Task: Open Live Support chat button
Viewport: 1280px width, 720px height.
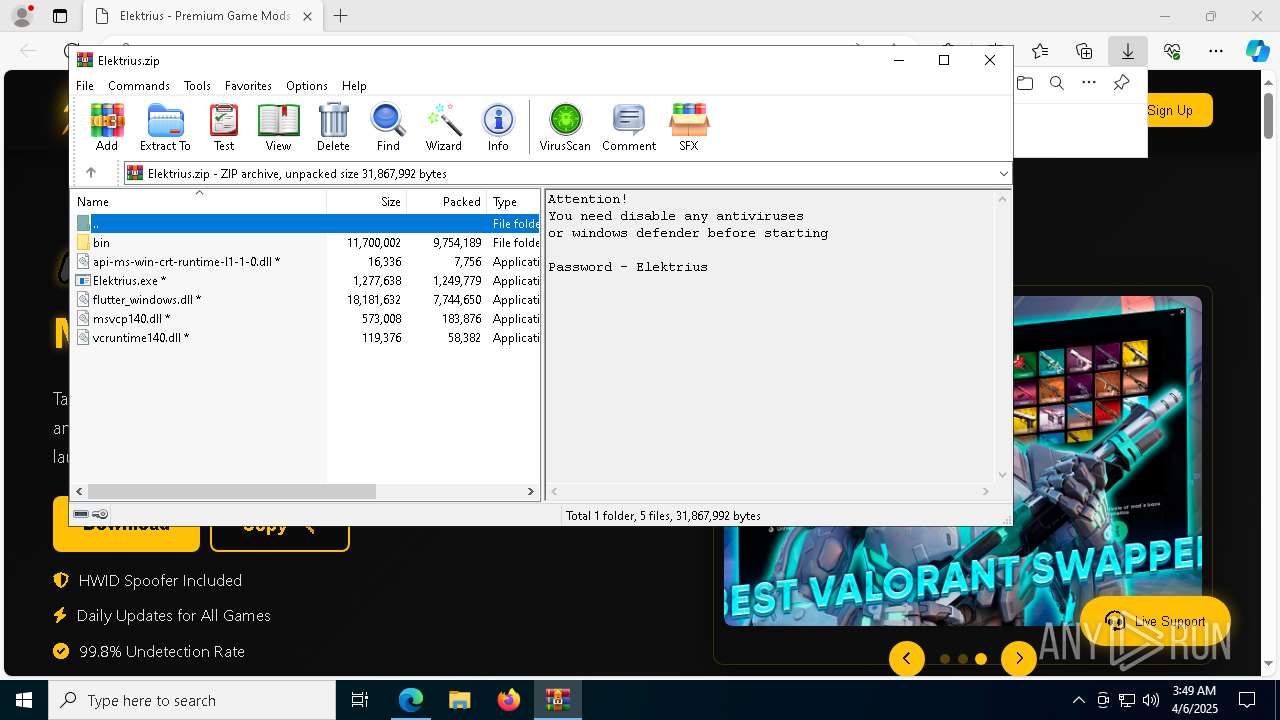Action: click(1155, 621)
